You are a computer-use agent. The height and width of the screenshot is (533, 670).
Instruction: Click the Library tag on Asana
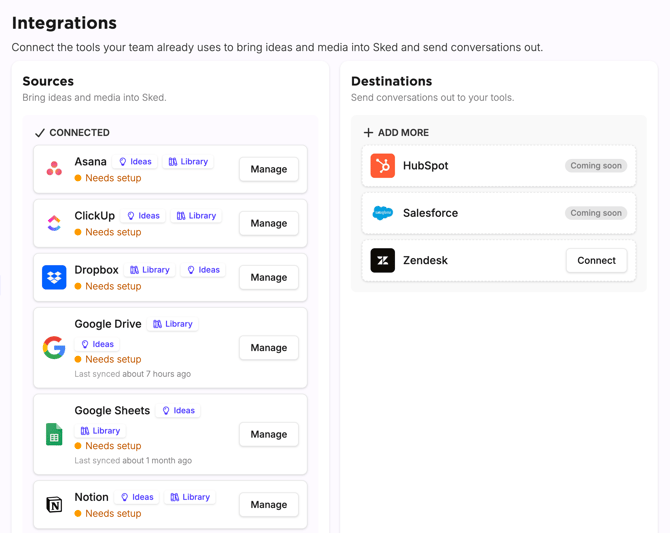pyautogui.click(x=188, y=162)
